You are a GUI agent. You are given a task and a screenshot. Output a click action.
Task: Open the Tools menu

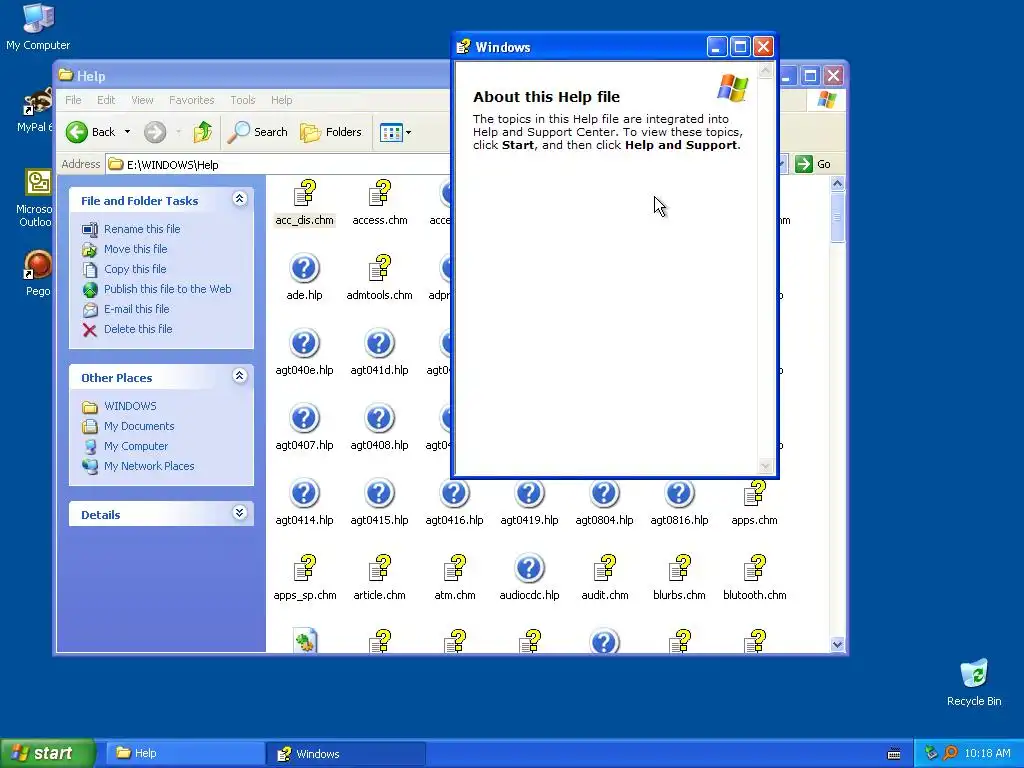tap(242, 100)
